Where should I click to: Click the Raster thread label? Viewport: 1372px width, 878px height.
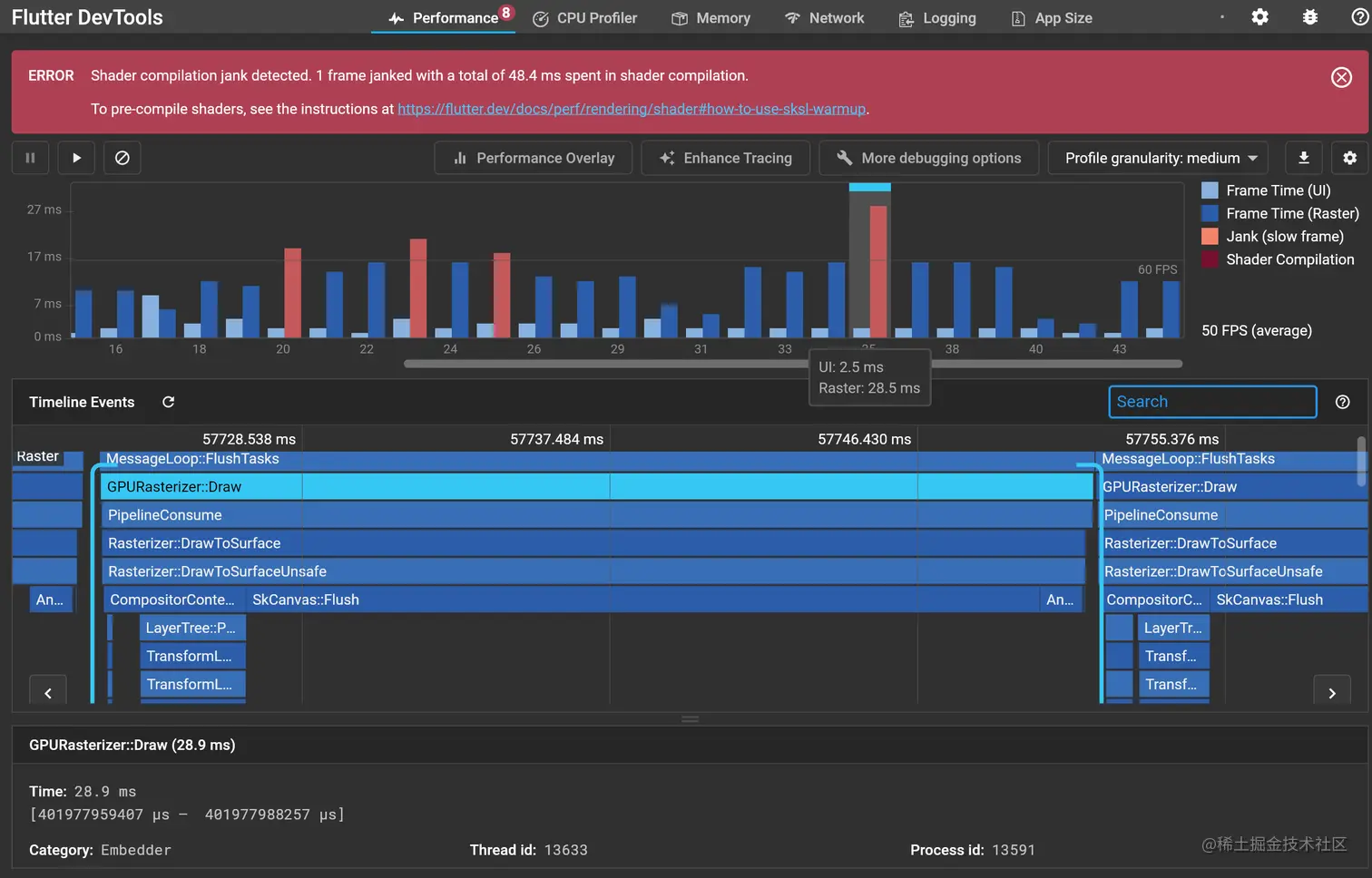[x=38, y=456]
